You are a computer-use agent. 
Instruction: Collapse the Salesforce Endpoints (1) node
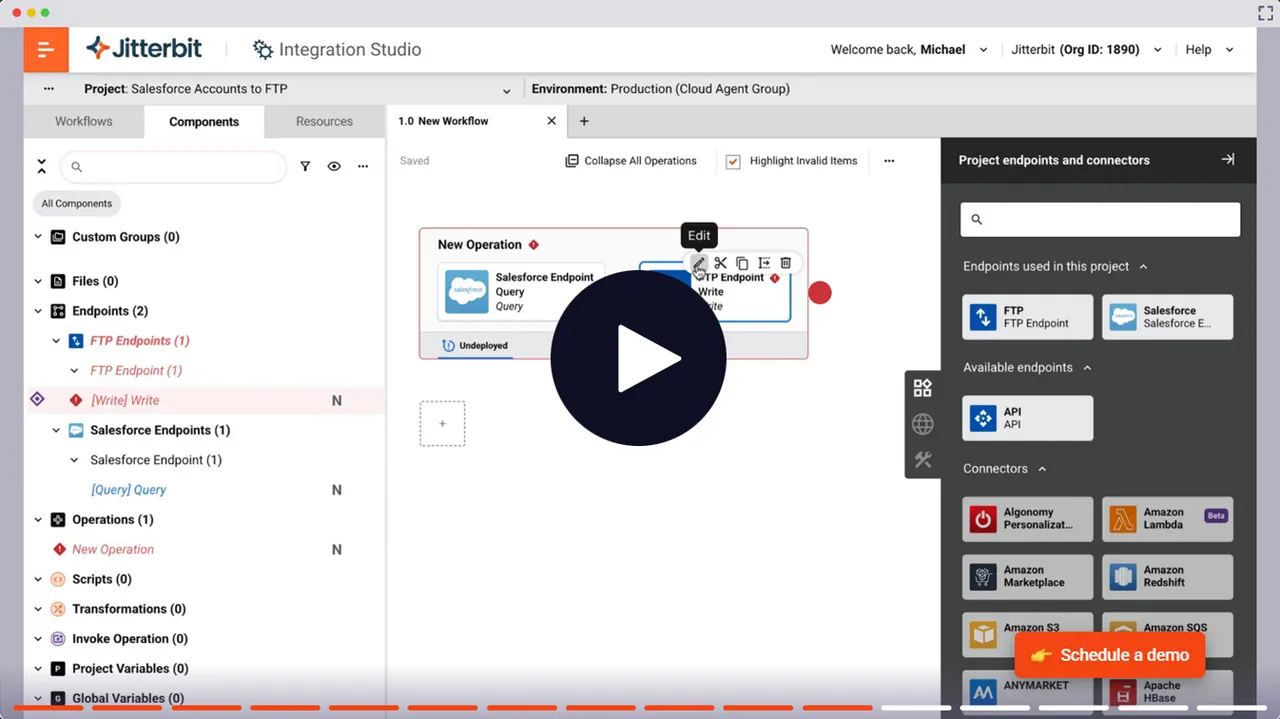point(56,431)
